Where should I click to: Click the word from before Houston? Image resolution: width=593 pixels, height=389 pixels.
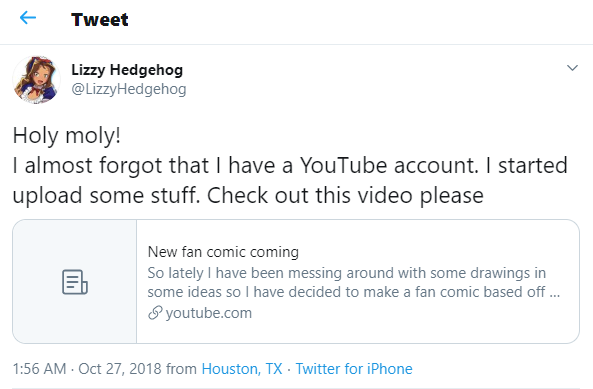point(182,369)
